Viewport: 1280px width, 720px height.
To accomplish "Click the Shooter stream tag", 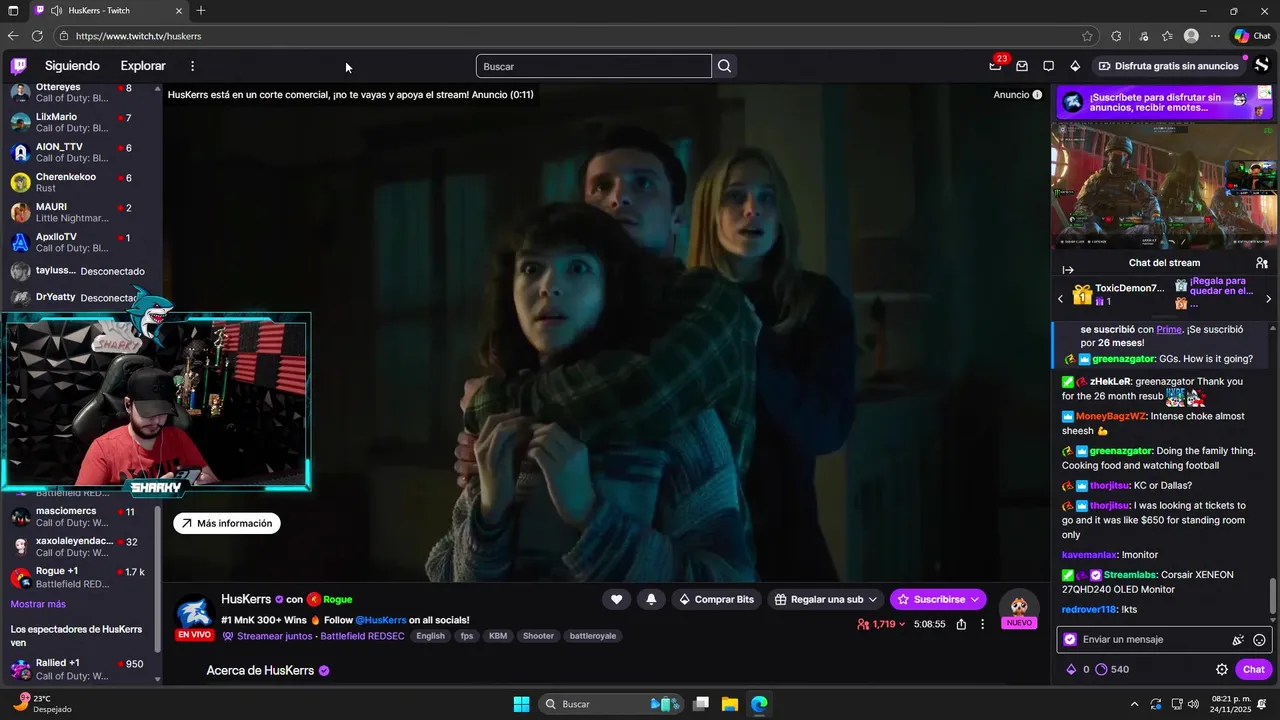I will (x=538, y=636).
